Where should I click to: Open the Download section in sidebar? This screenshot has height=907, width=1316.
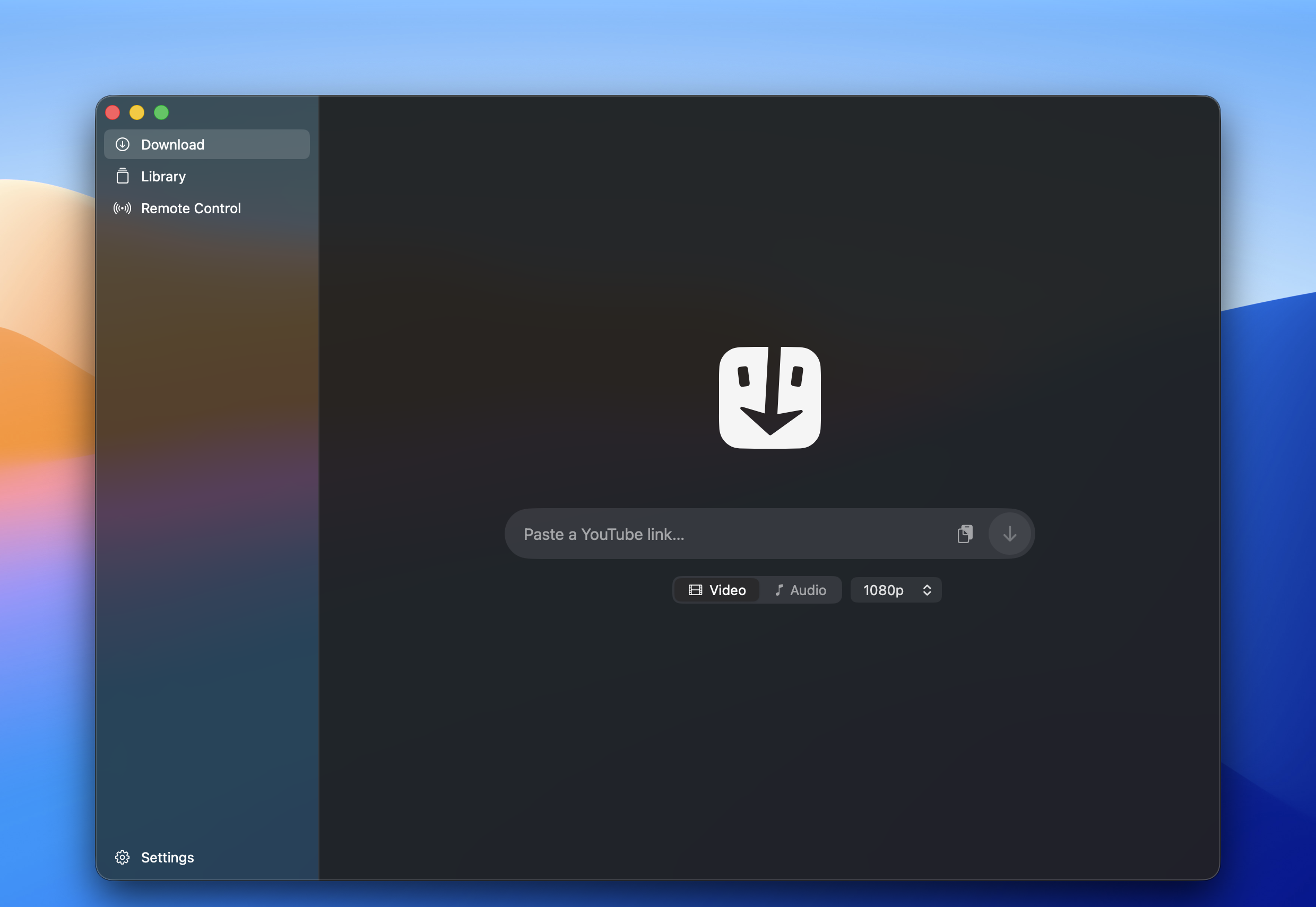206,144
